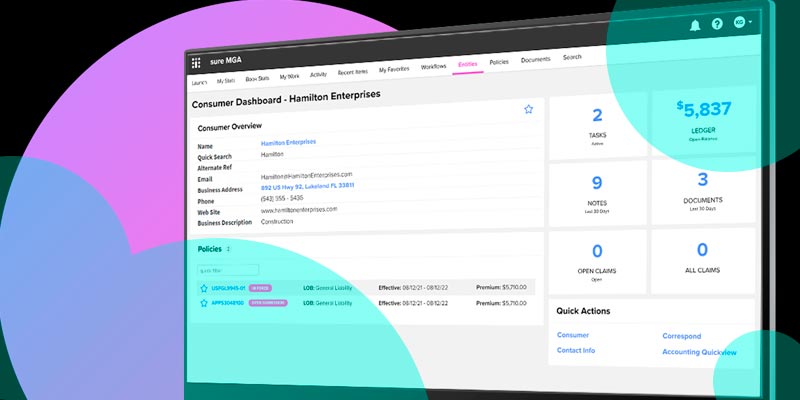Go to the Workflows tab
Viewport: 800px width, 400px height.
(433, 67)
